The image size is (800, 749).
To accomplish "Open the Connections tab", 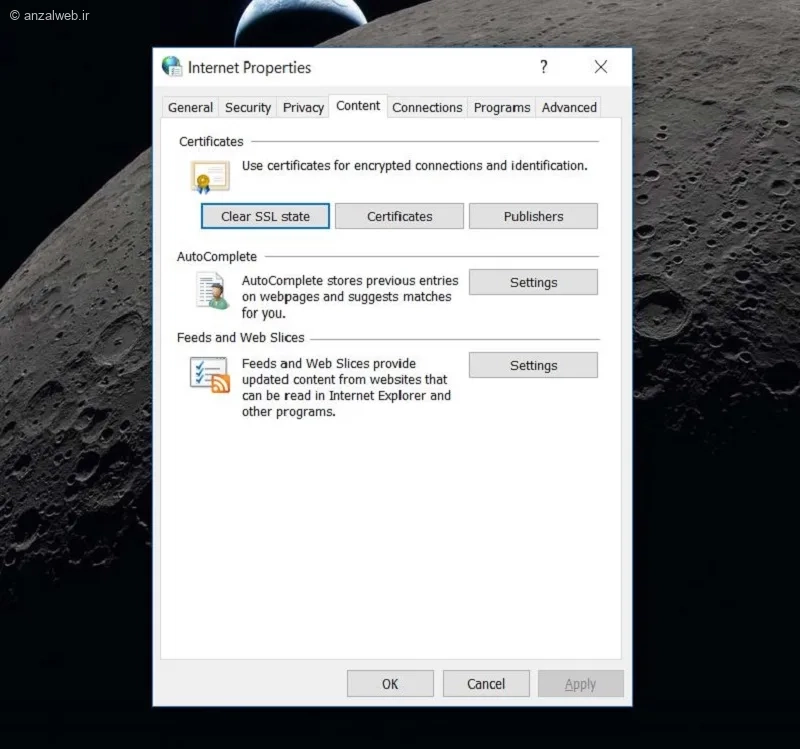I will pos(427,108).
